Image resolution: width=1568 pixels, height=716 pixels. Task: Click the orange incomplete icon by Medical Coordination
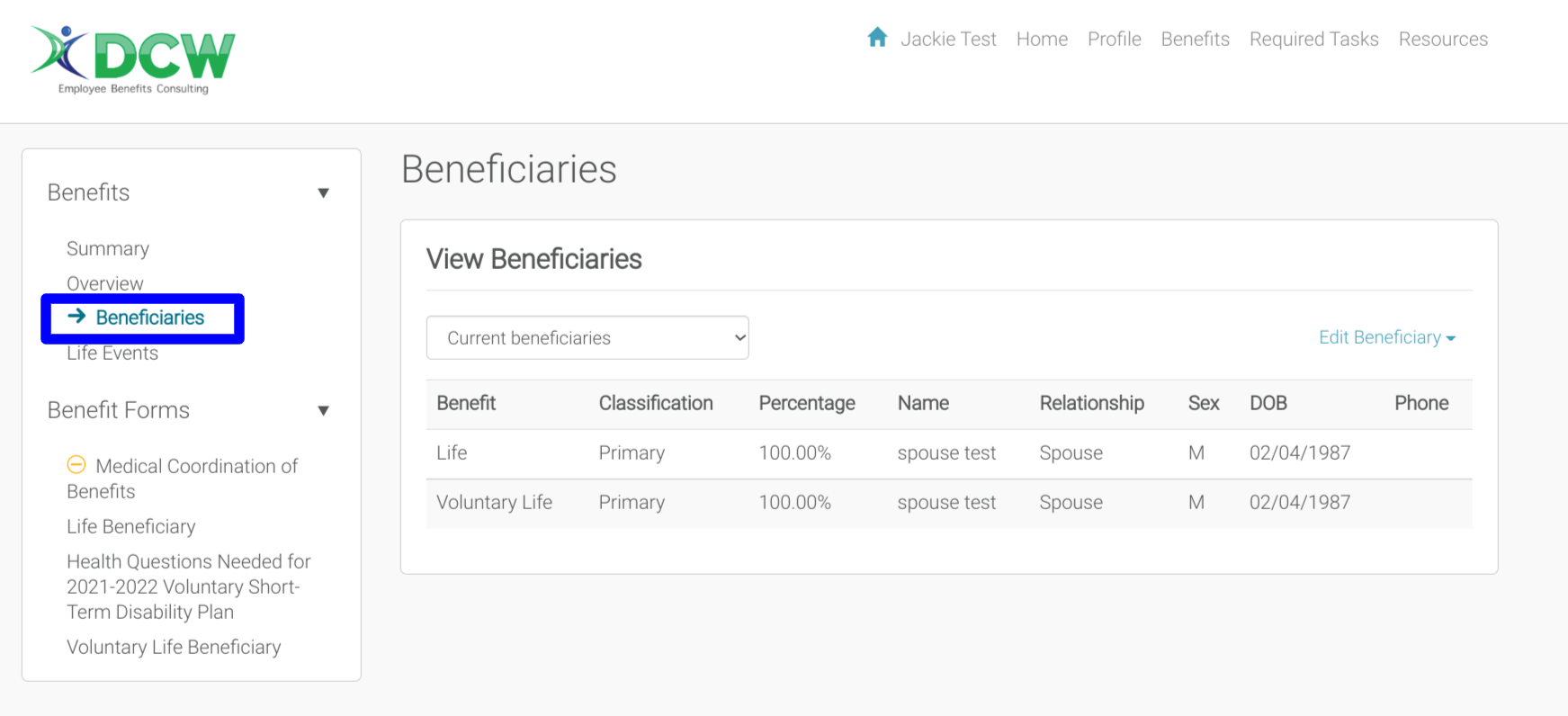76,465
